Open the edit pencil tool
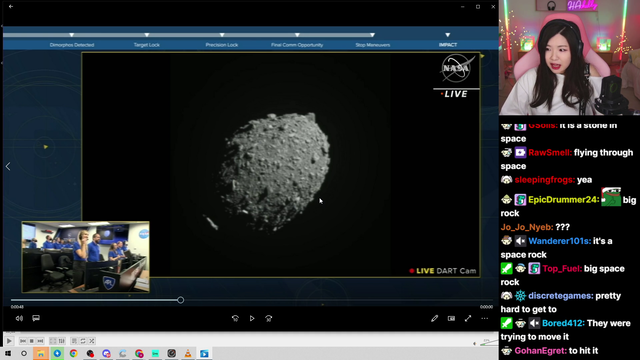The height and width of the screenshot is (360, 640). coord(434,318)
